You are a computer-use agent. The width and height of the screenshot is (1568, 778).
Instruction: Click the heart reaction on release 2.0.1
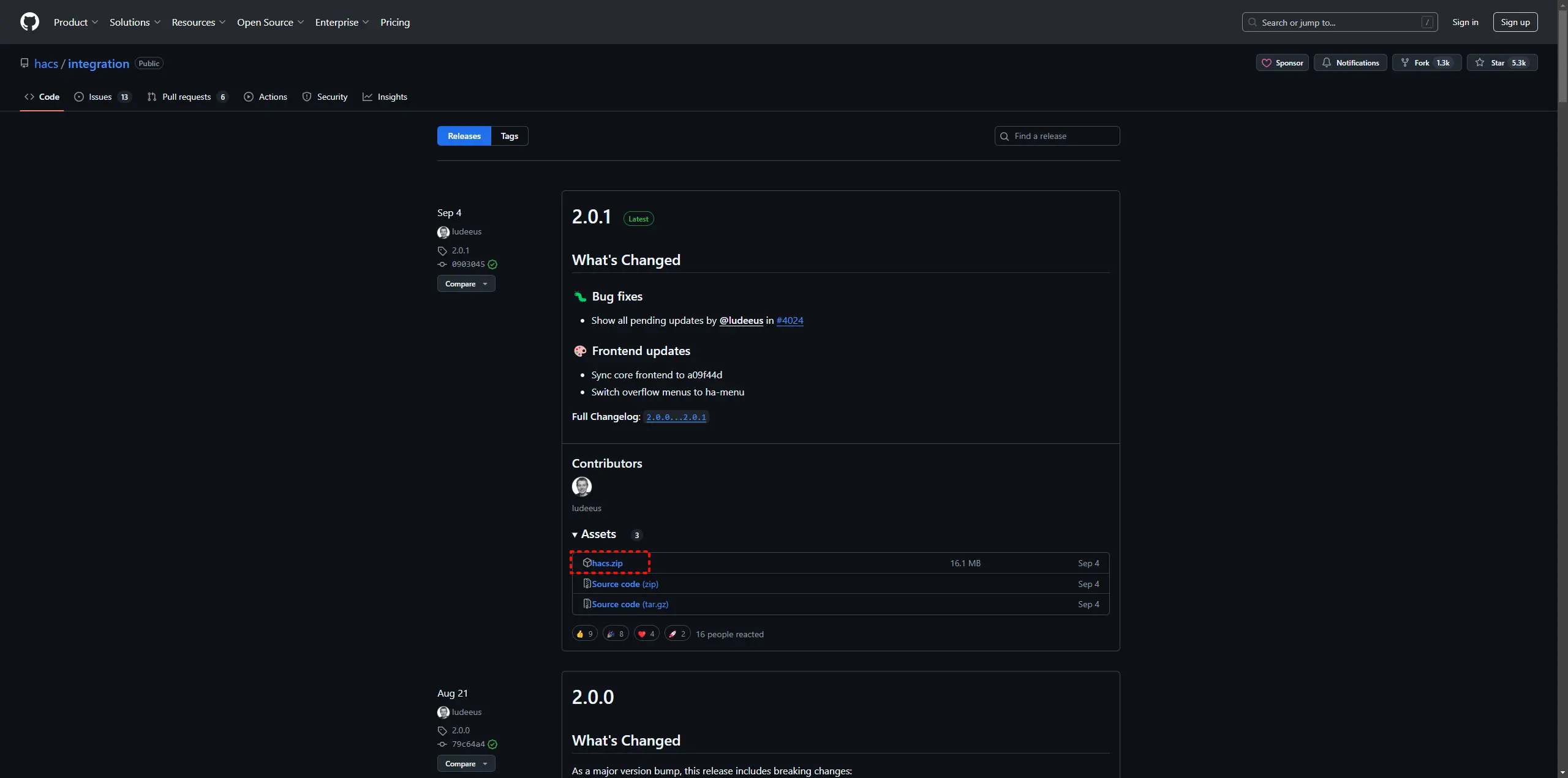point(646,634)
